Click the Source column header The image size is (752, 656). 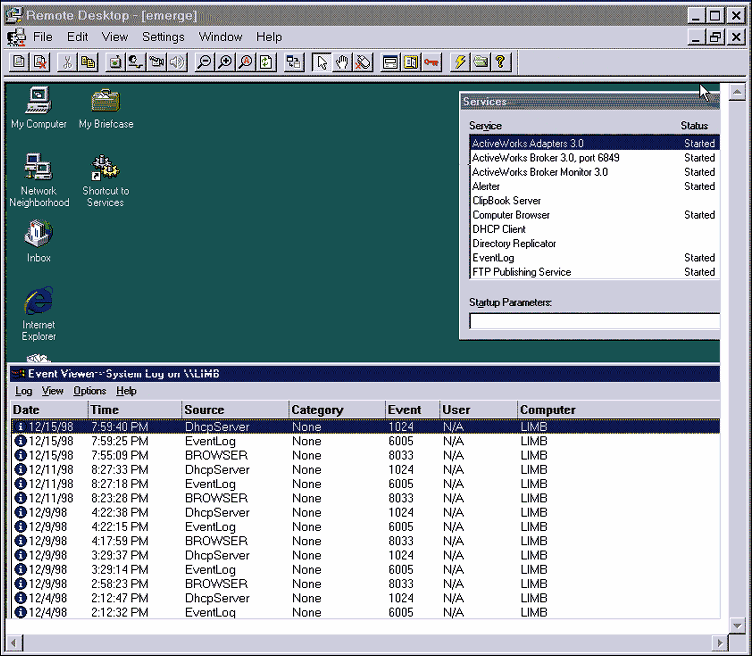coord(235,410)
